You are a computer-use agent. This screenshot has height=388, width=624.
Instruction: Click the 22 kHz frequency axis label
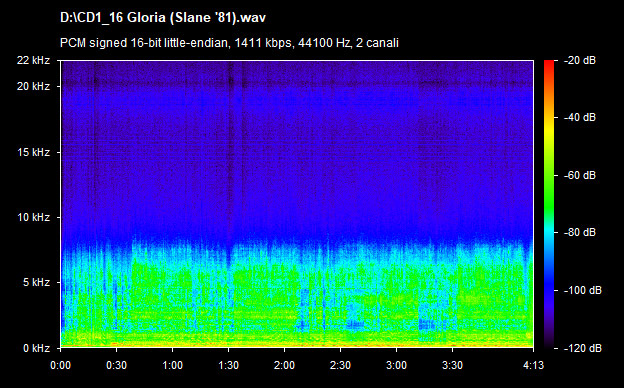pyautogui.click(x=33, y=60)
